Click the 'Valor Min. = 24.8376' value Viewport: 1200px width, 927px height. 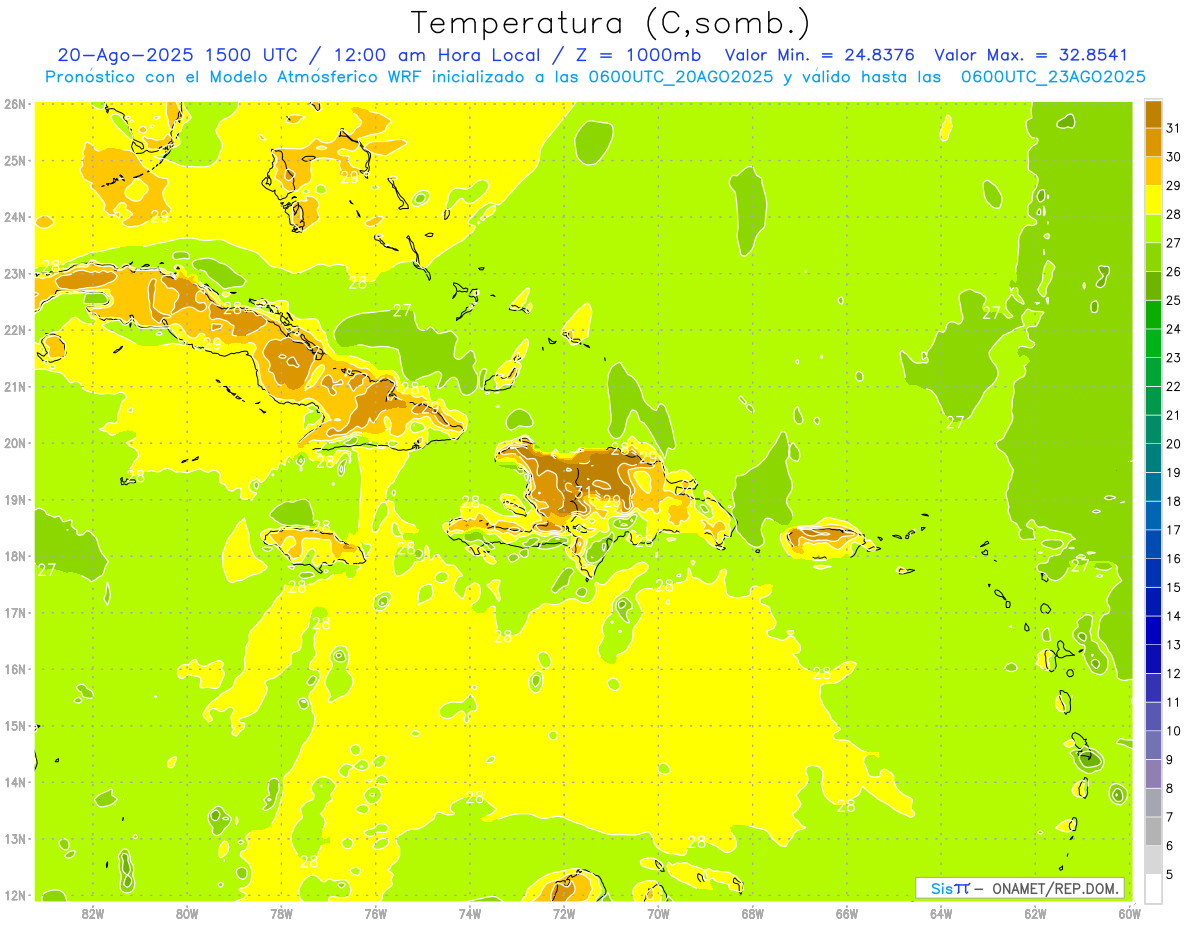(x=819, y=55)
